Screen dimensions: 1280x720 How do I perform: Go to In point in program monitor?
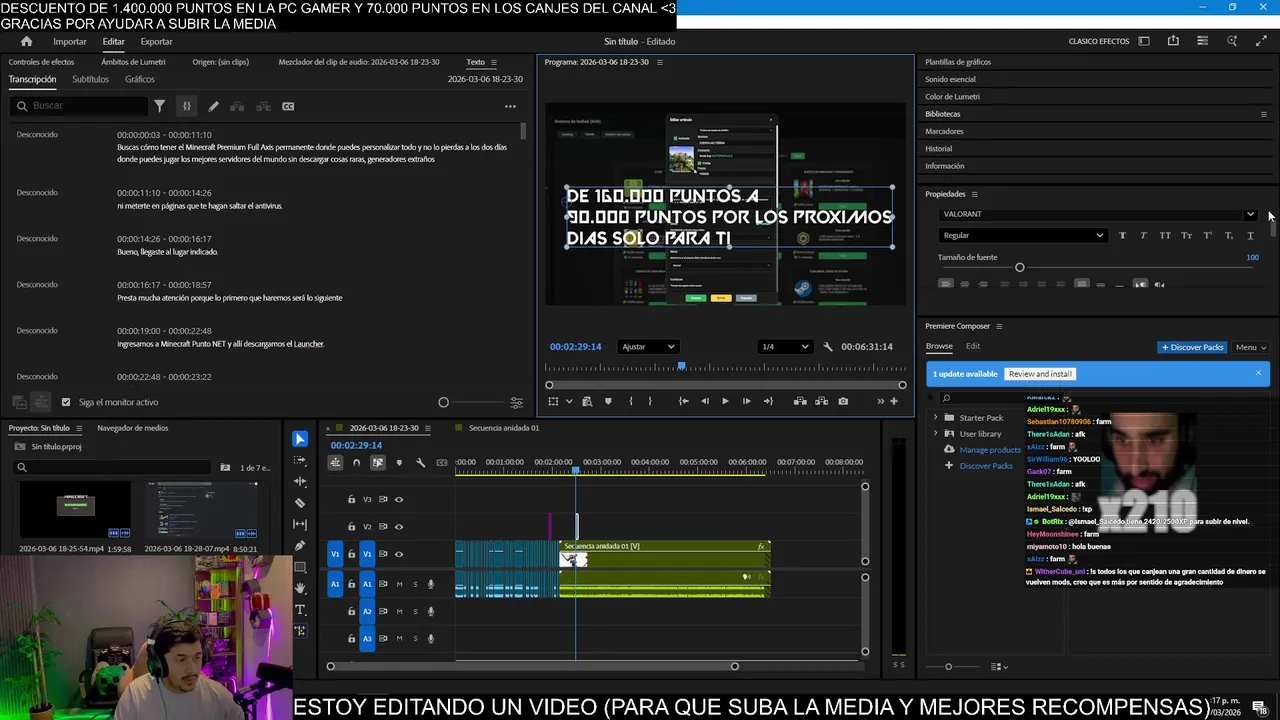coord(684,401)
